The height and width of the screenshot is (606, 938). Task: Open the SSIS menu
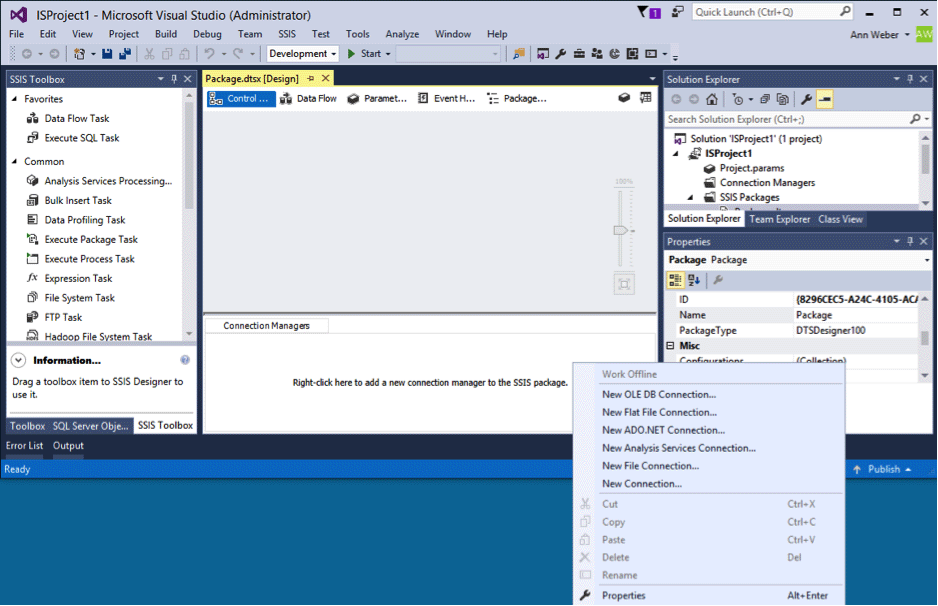tap(287, 34)
